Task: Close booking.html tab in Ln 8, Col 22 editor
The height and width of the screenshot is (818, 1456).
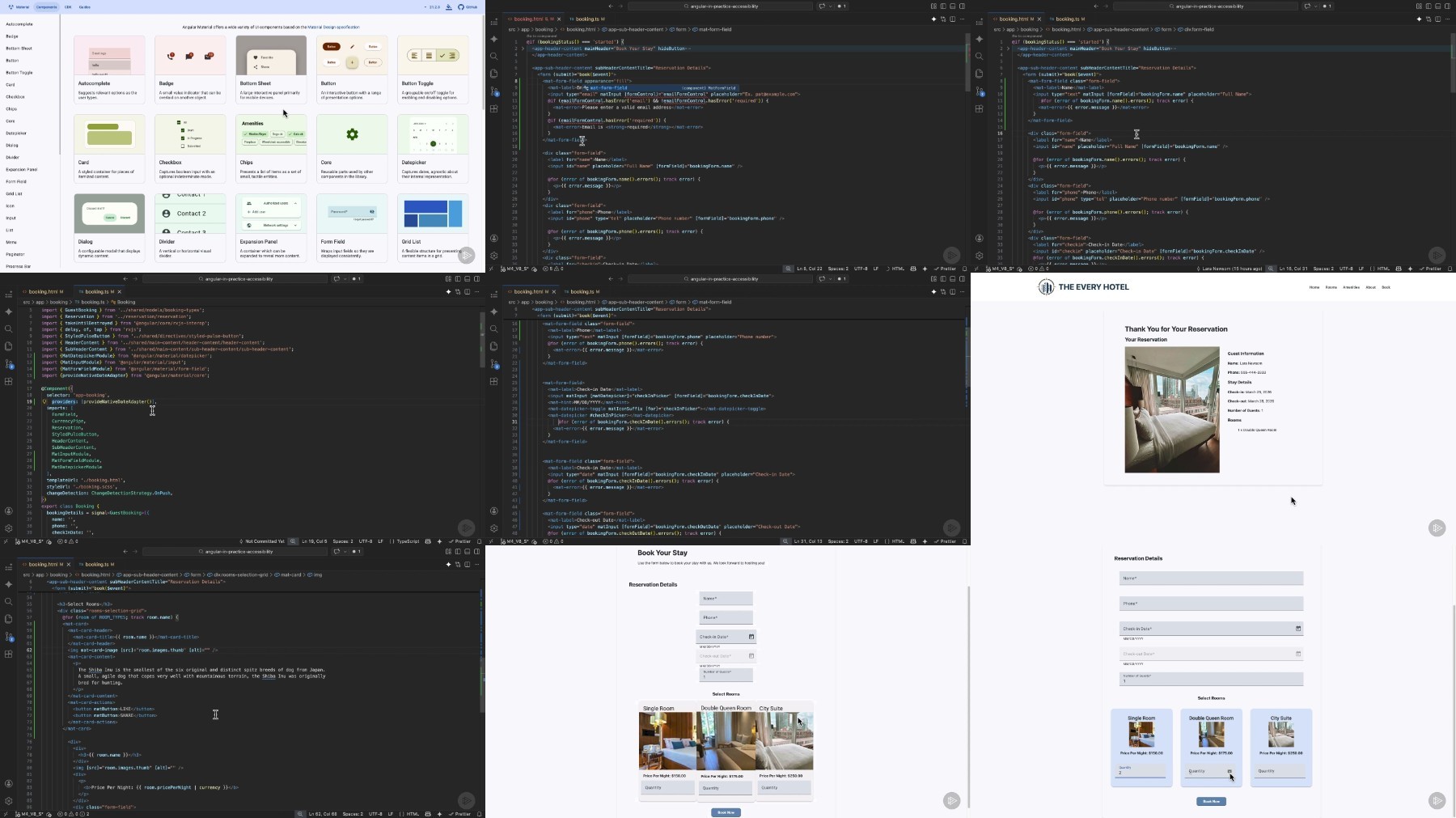Action: pos(558,19)
